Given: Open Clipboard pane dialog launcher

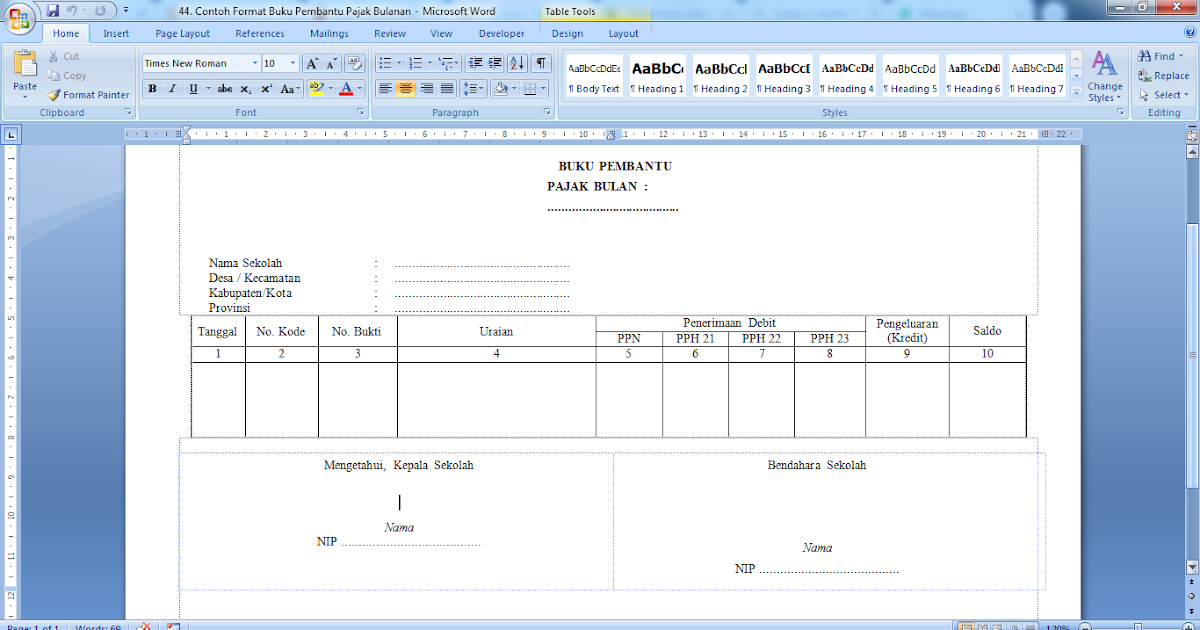Looking at the screenshot, I should 128,113.
